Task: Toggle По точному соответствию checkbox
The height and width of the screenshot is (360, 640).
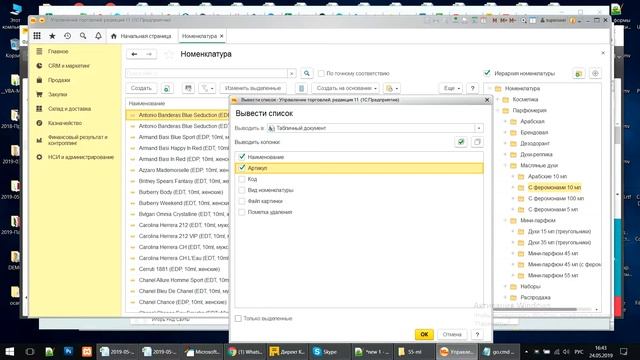Action: pyautogui.click(x=321, y=73)
